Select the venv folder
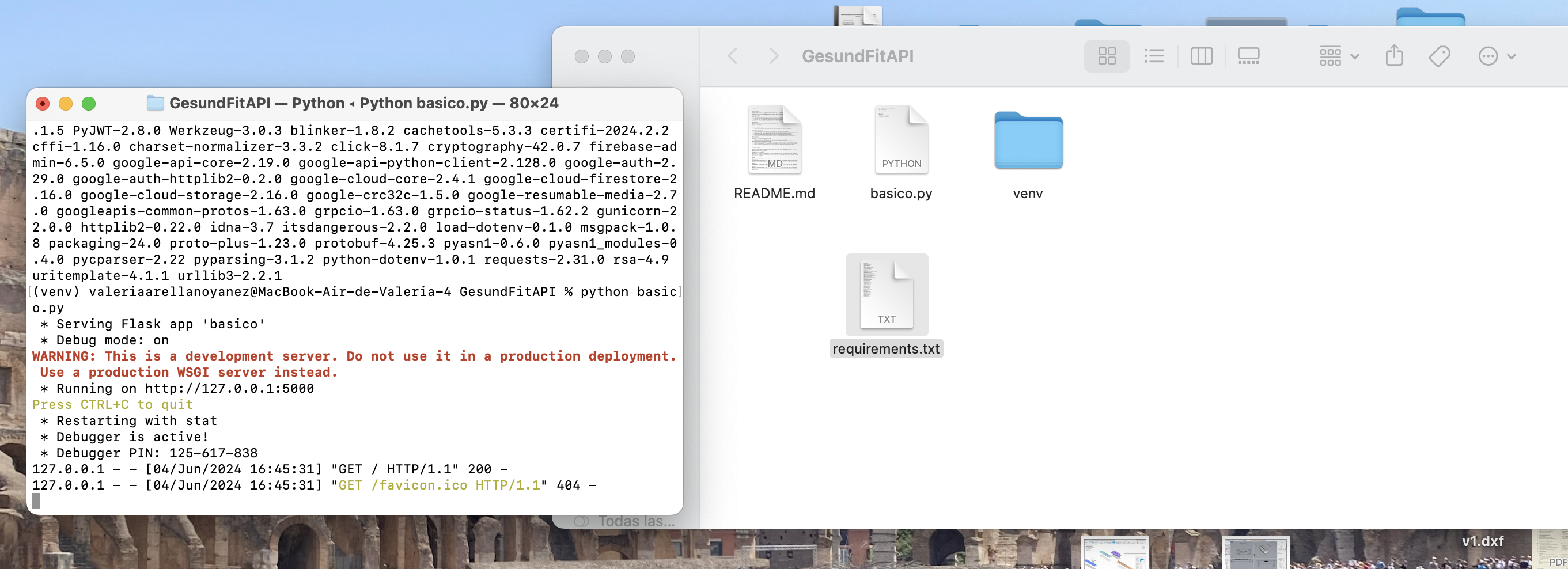1568x569 pixels. pyautogui.click(x=1028, y=140)
